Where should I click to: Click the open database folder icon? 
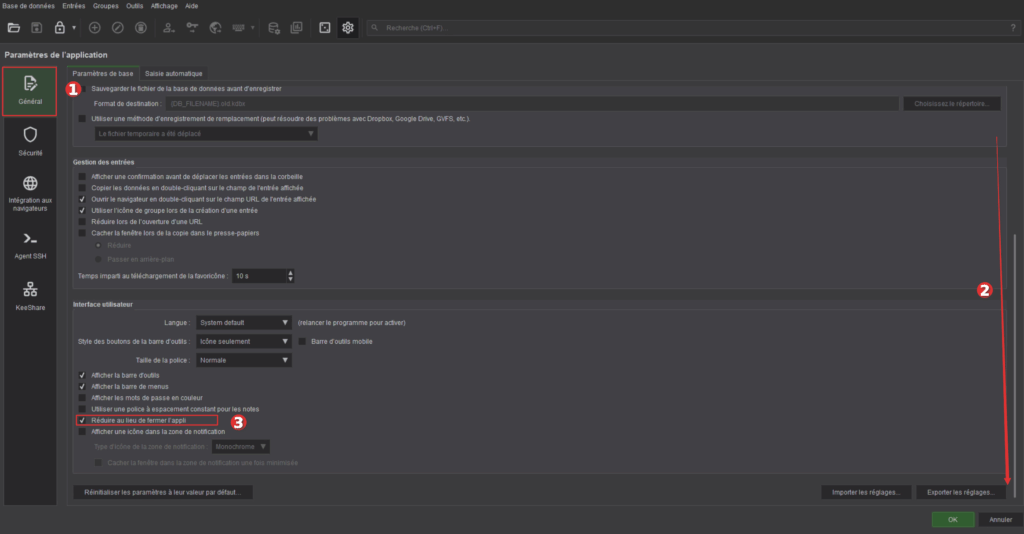[x=14, y=27]
